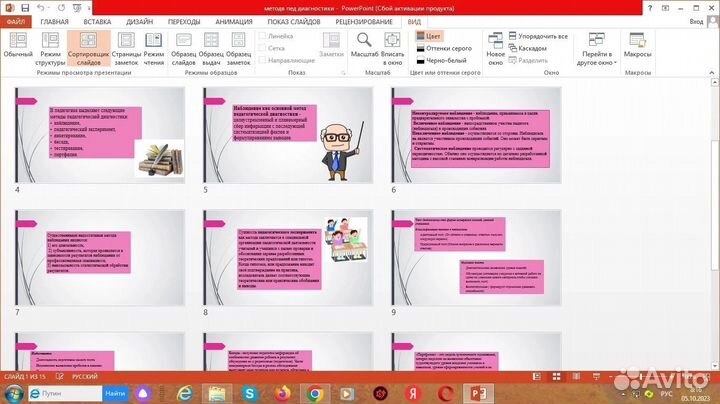Click СЛАЙД 1 ИЗ 15 status text
This screenshot has width=720, height=404.
(x=25, y=376)
